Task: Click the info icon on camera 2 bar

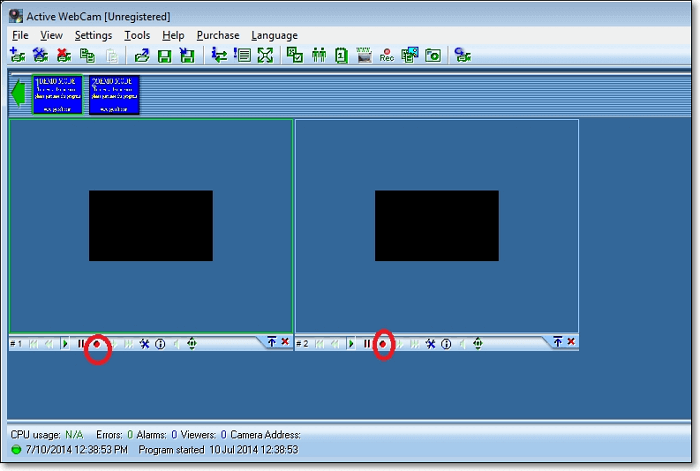Action: pyautogui.click(x=446, y=343)
